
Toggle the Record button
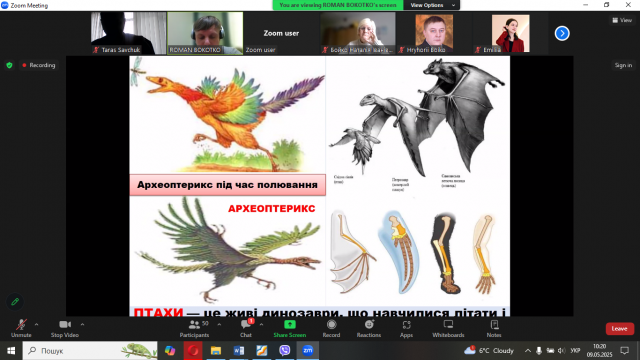(331, 329)
